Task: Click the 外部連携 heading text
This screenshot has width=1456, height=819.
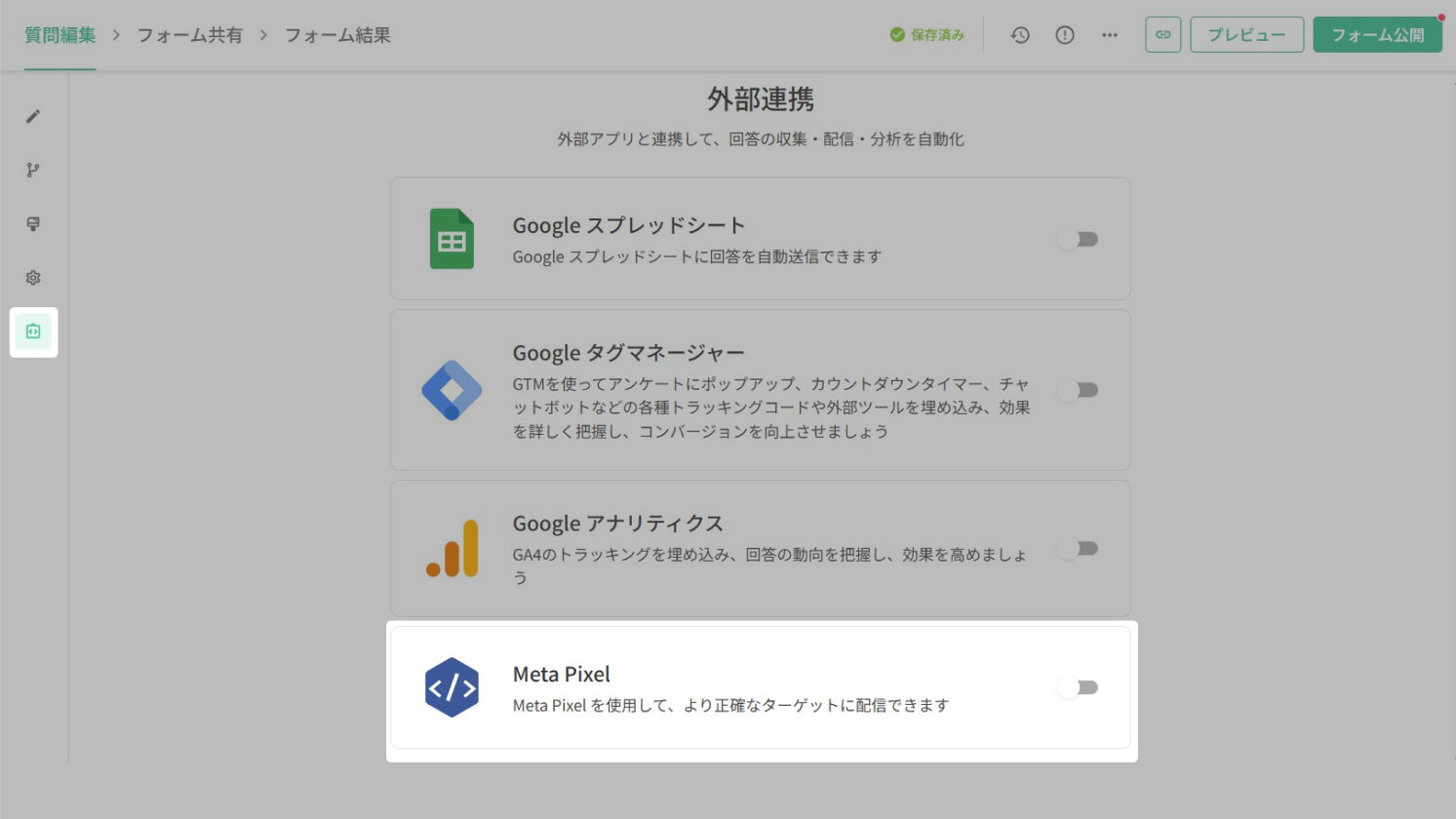Action: click(761, 98)
